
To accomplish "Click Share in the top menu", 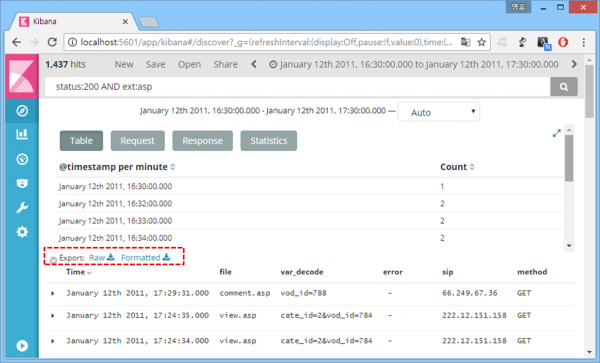I will [x=225, y=64].
